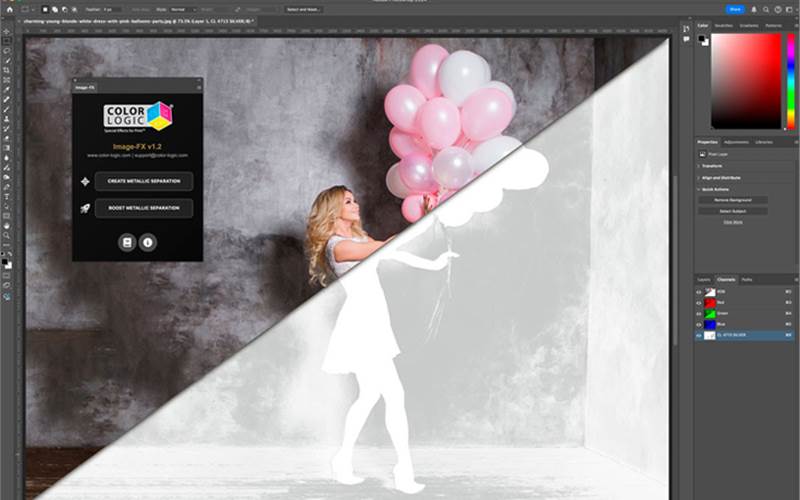
Task: Select the Eyedropper tool
Action: coord(7,90)
